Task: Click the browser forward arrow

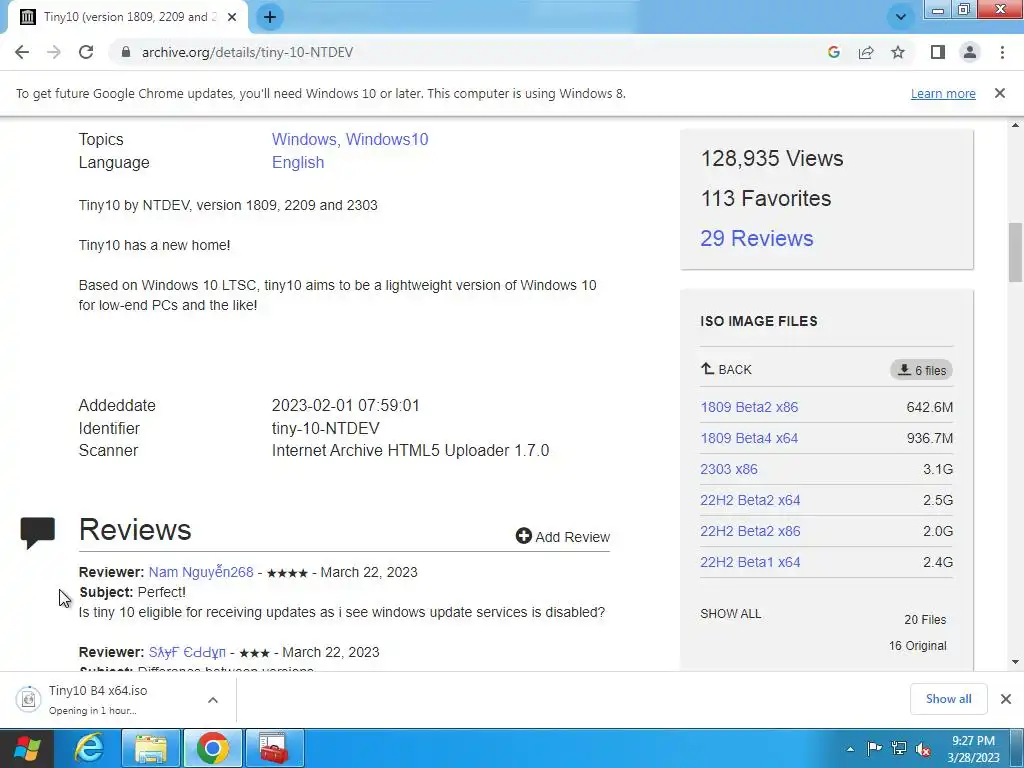Action: [54, 52]
